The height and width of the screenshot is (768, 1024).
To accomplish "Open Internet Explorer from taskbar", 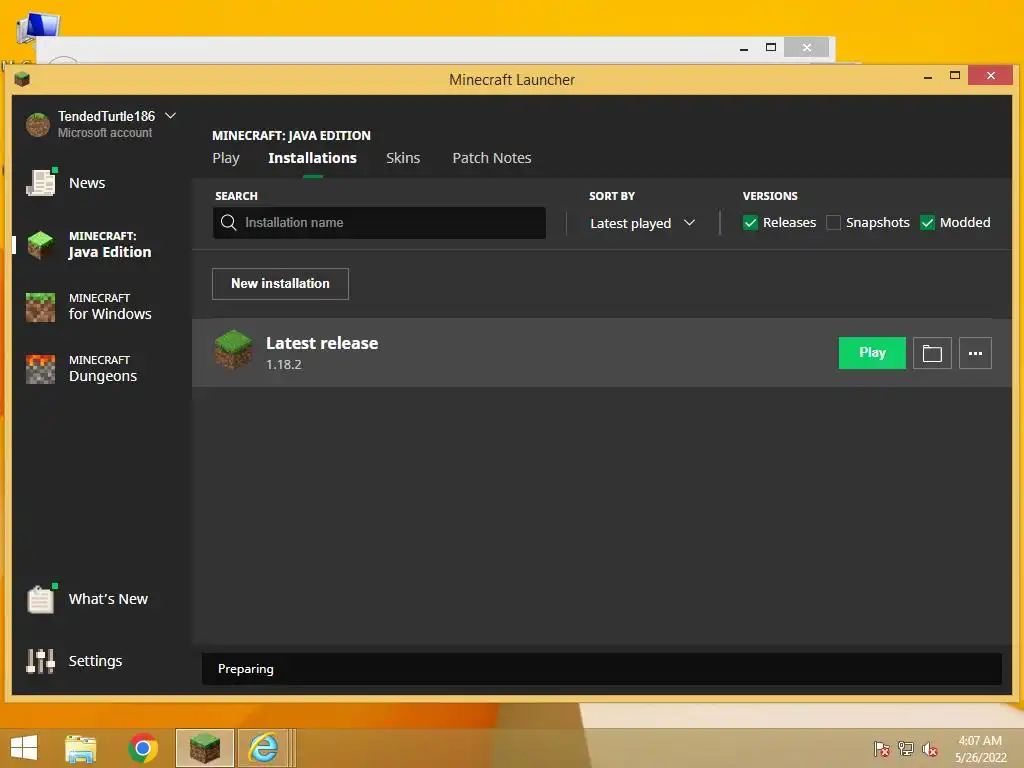I will [x=263, y=748].
